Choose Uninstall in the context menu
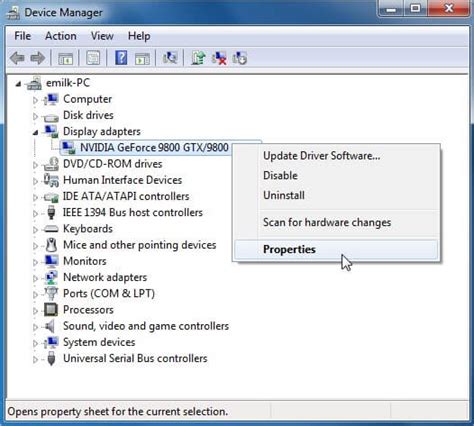 coord(284,195)
